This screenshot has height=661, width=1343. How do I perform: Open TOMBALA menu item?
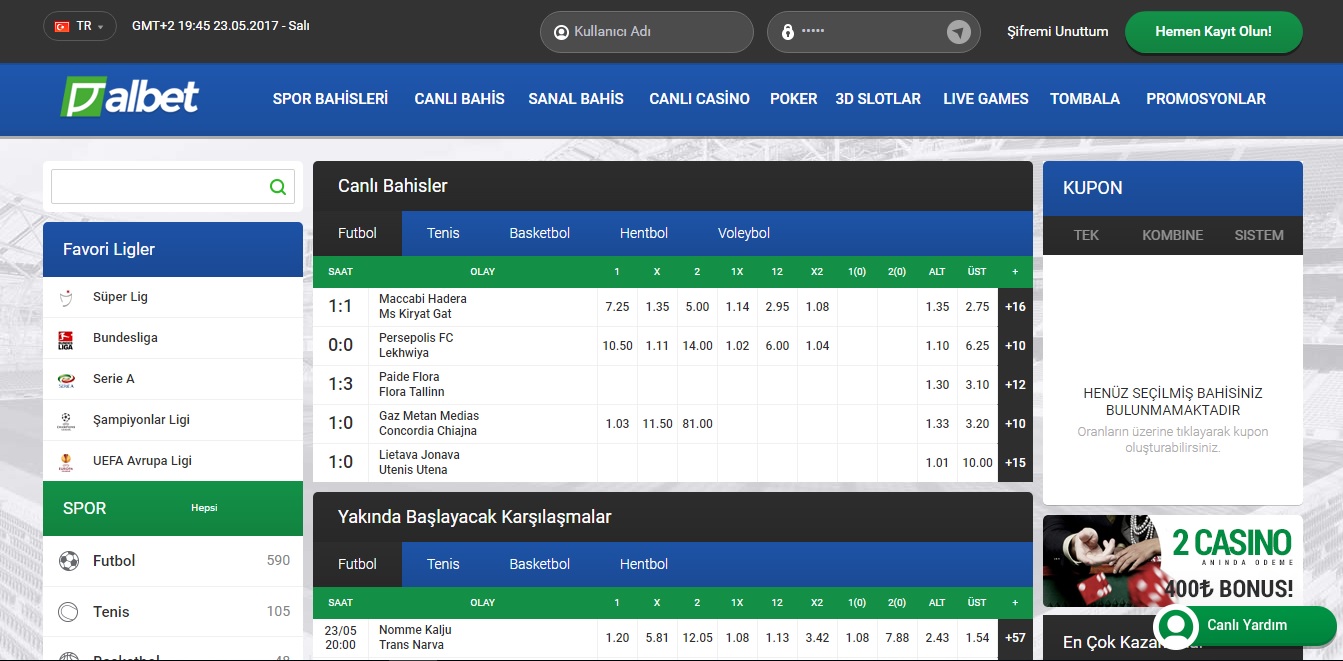(x=1085, y=99)
